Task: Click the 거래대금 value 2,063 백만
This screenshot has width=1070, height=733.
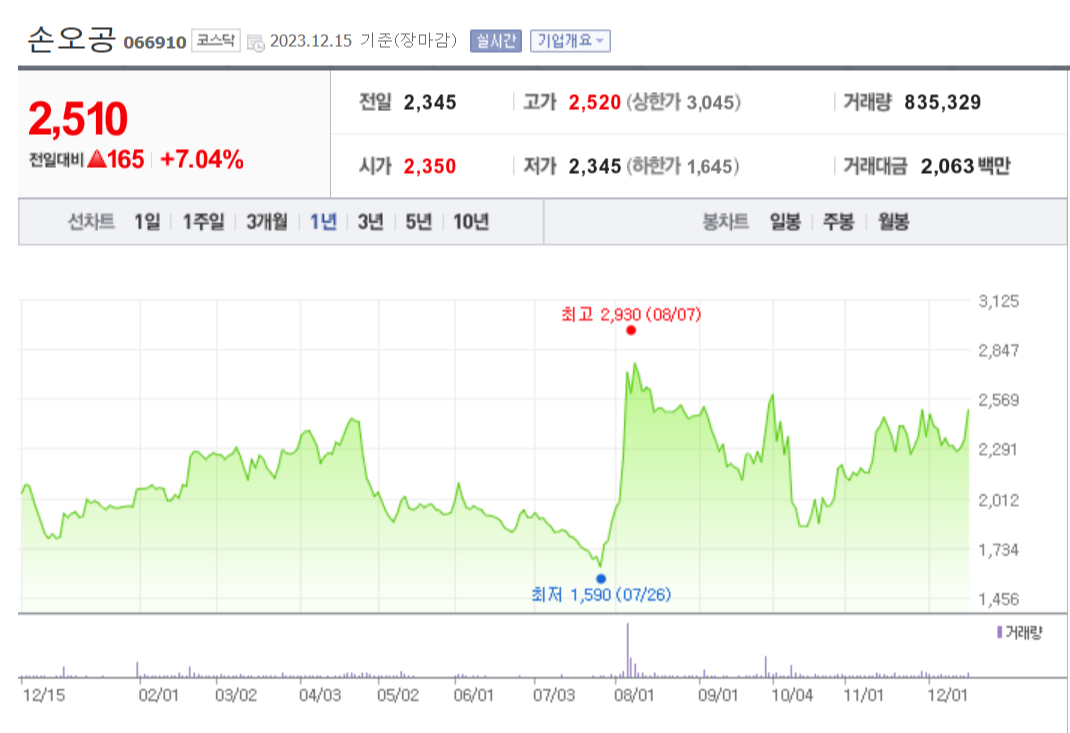Action: coord(965,167)
